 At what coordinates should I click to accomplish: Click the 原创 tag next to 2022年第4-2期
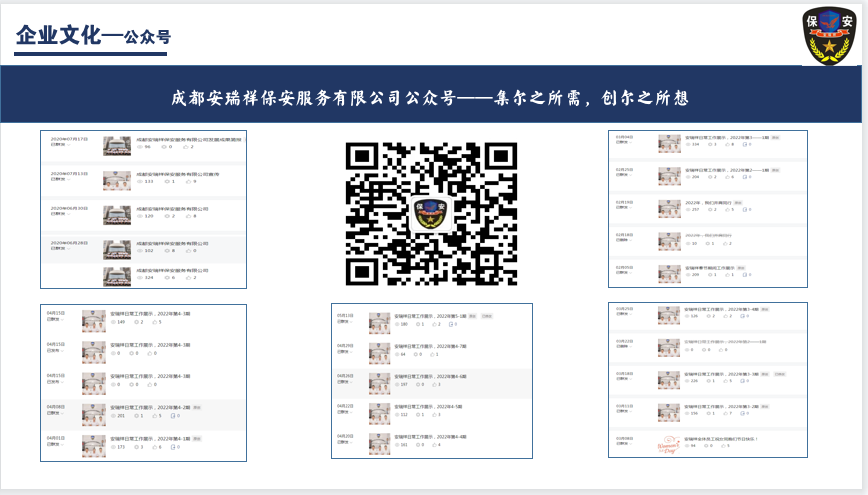tap(197, 408)
